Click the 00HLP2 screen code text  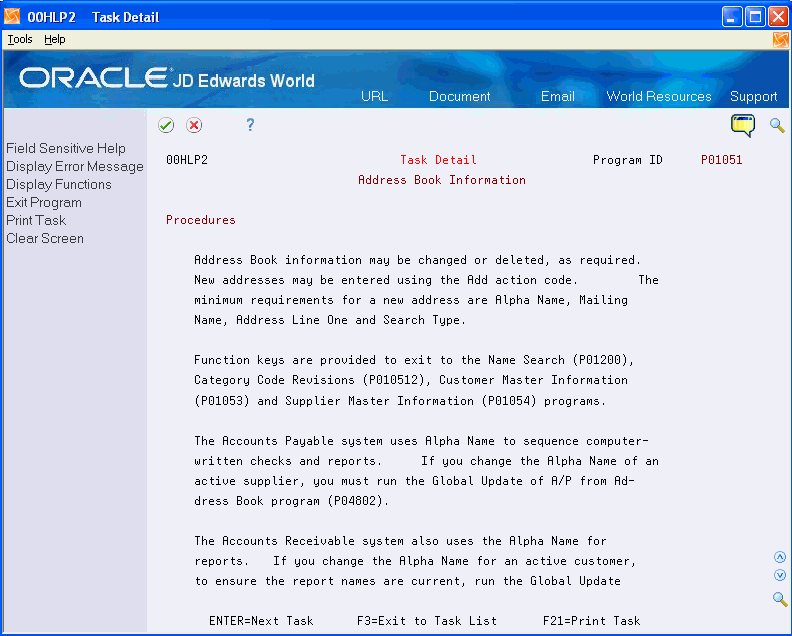coord(187,160)
